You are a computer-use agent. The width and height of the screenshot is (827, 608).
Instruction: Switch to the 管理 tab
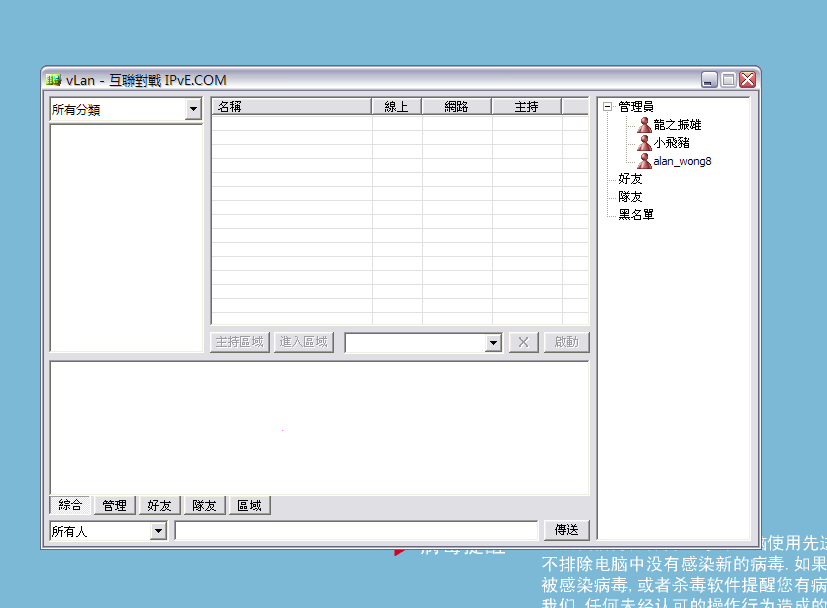coord(113,505)
